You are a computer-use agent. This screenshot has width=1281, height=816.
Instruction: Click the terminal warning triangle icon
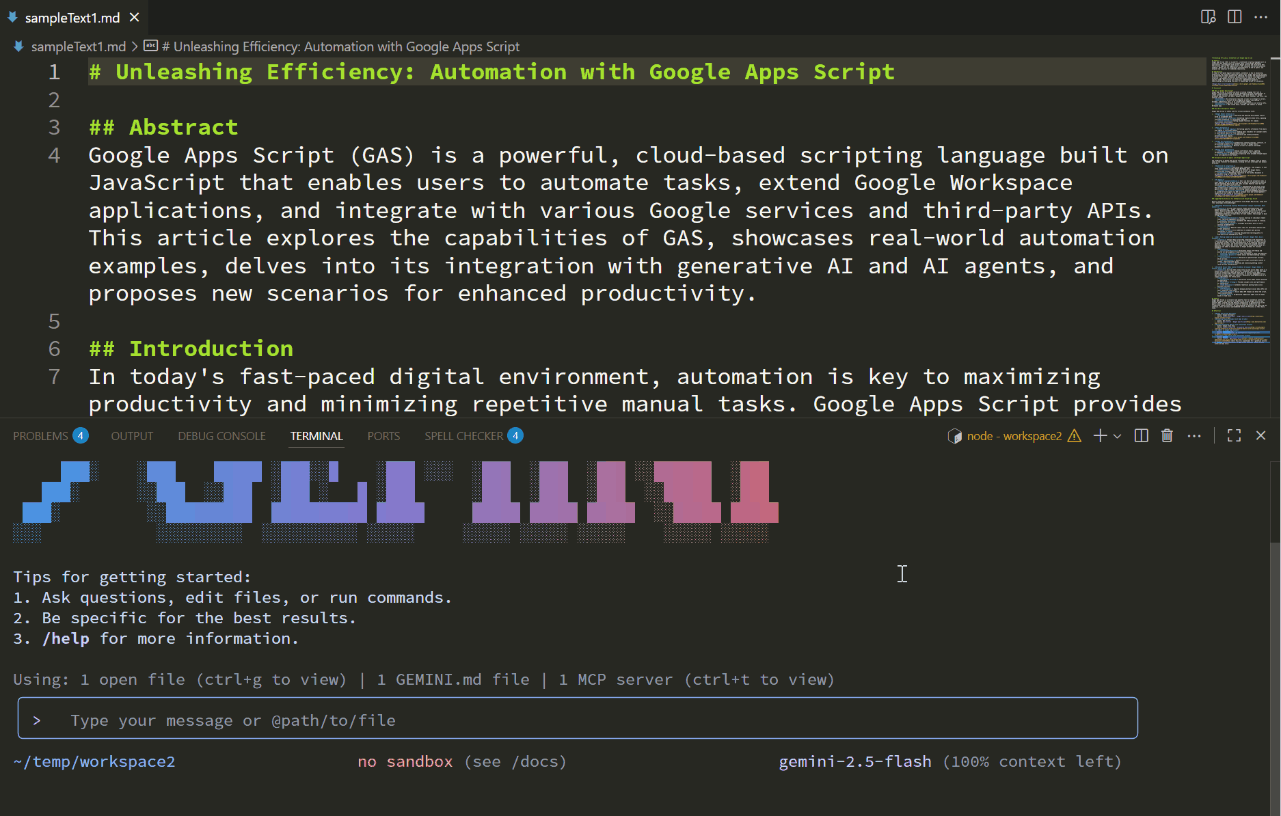[x=1075, y=436]
